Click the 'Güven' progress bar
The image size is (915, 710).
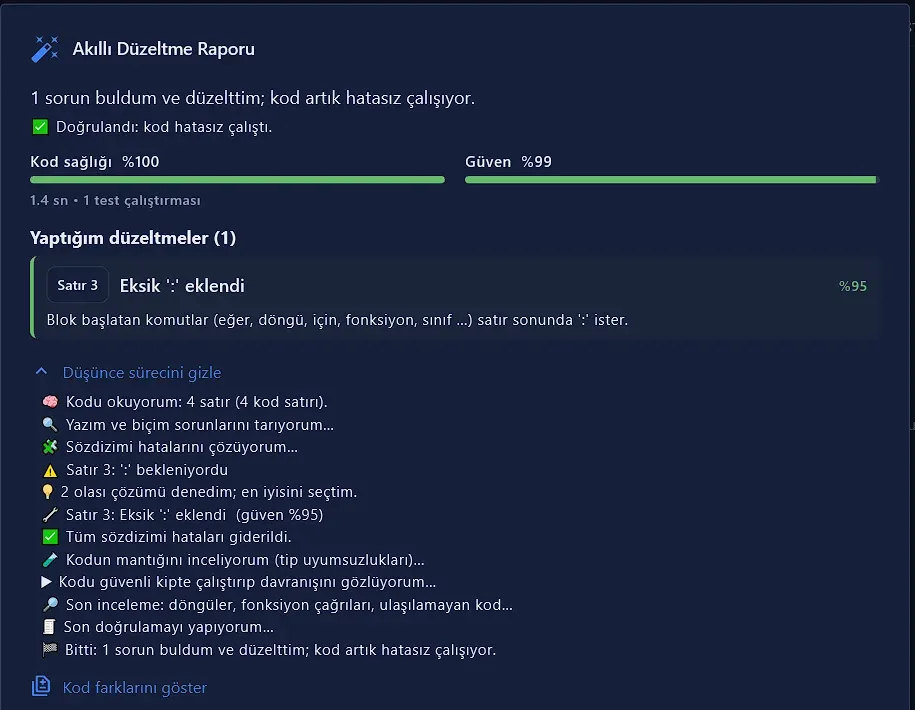click(672, 180)
